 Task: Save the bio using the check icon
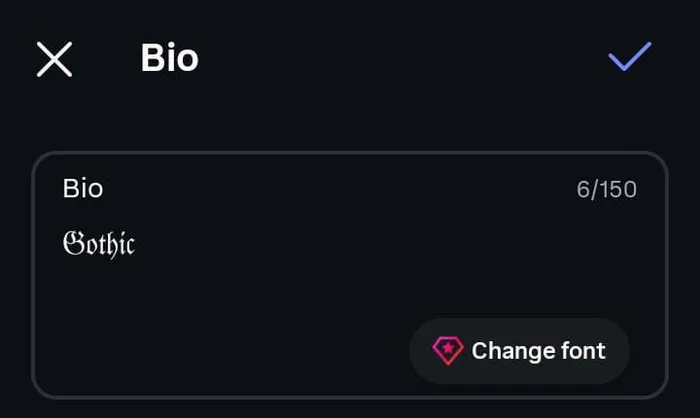tap(629, 56)
